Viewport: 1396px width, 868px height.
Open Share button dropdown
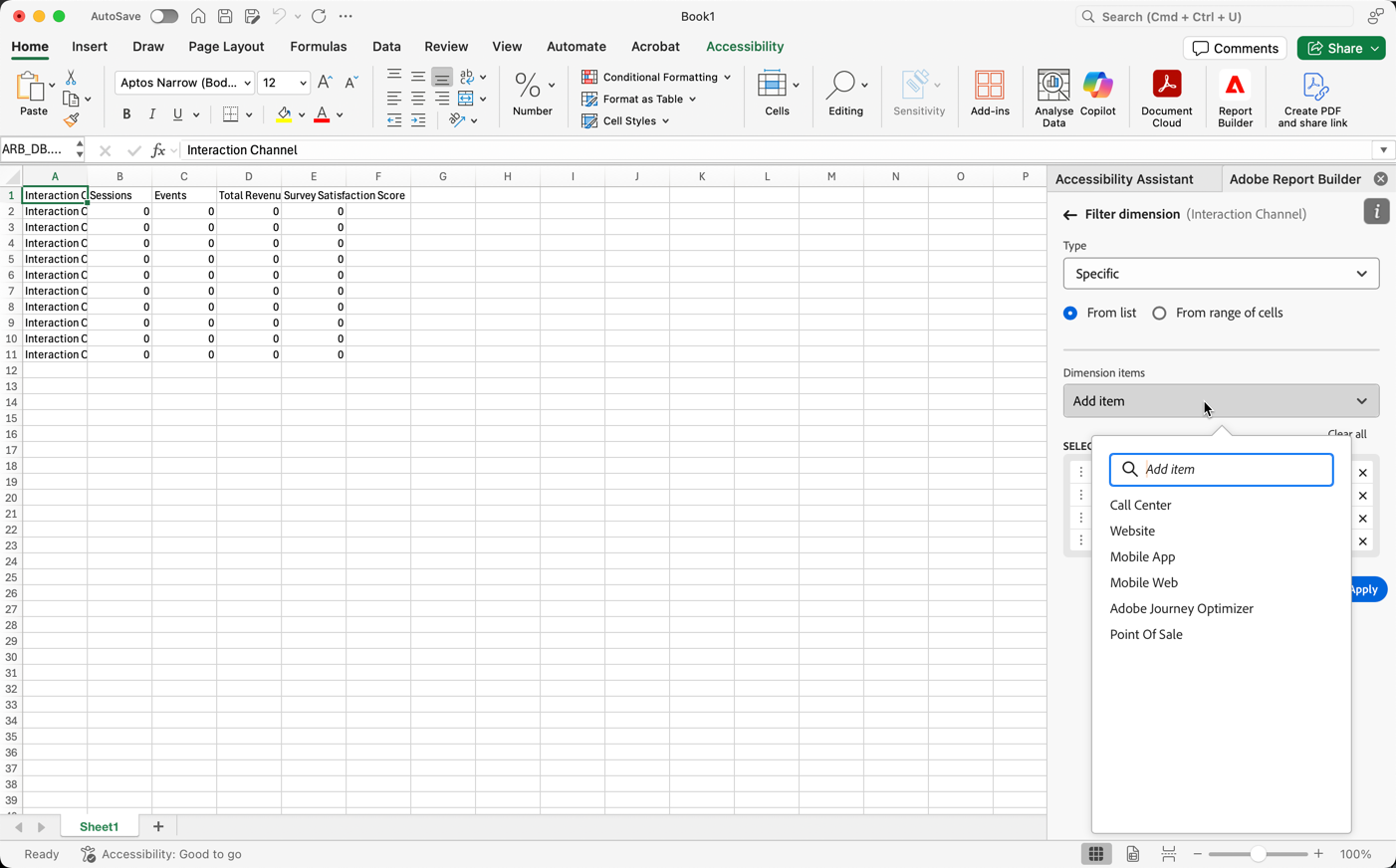click(x=1375, y=48)
